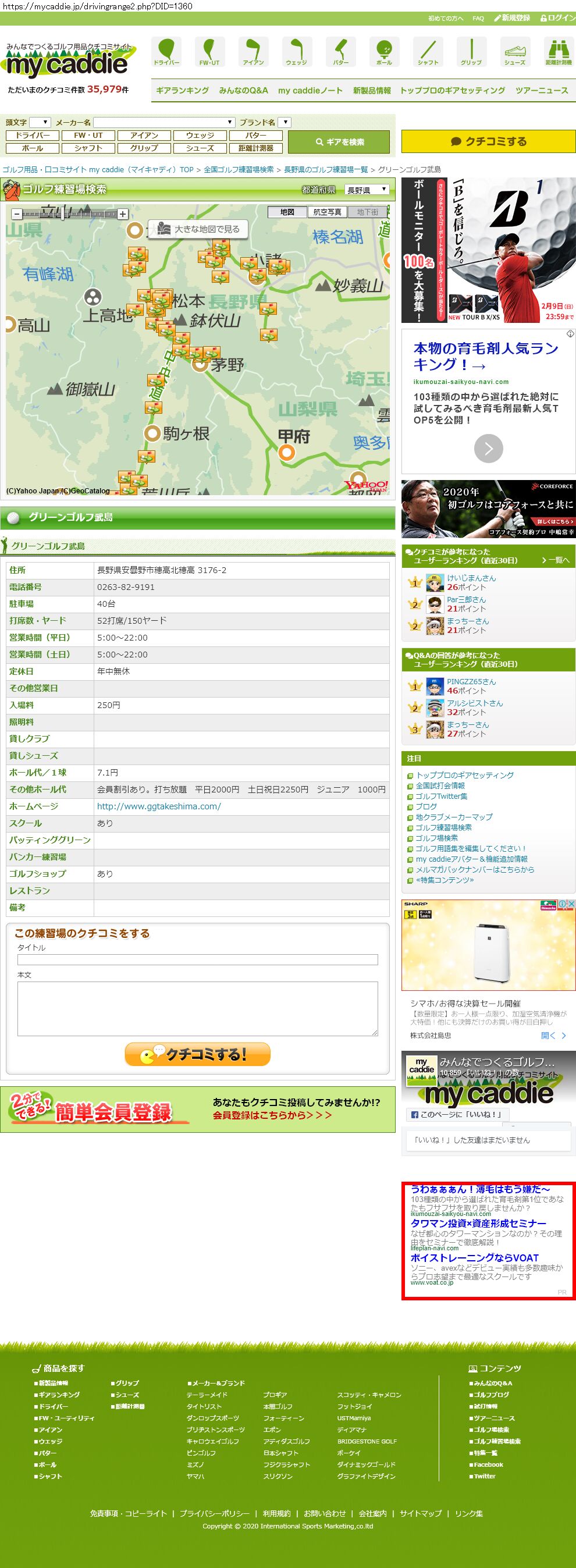Click the review タイトル input field

[x=197, y=959]
